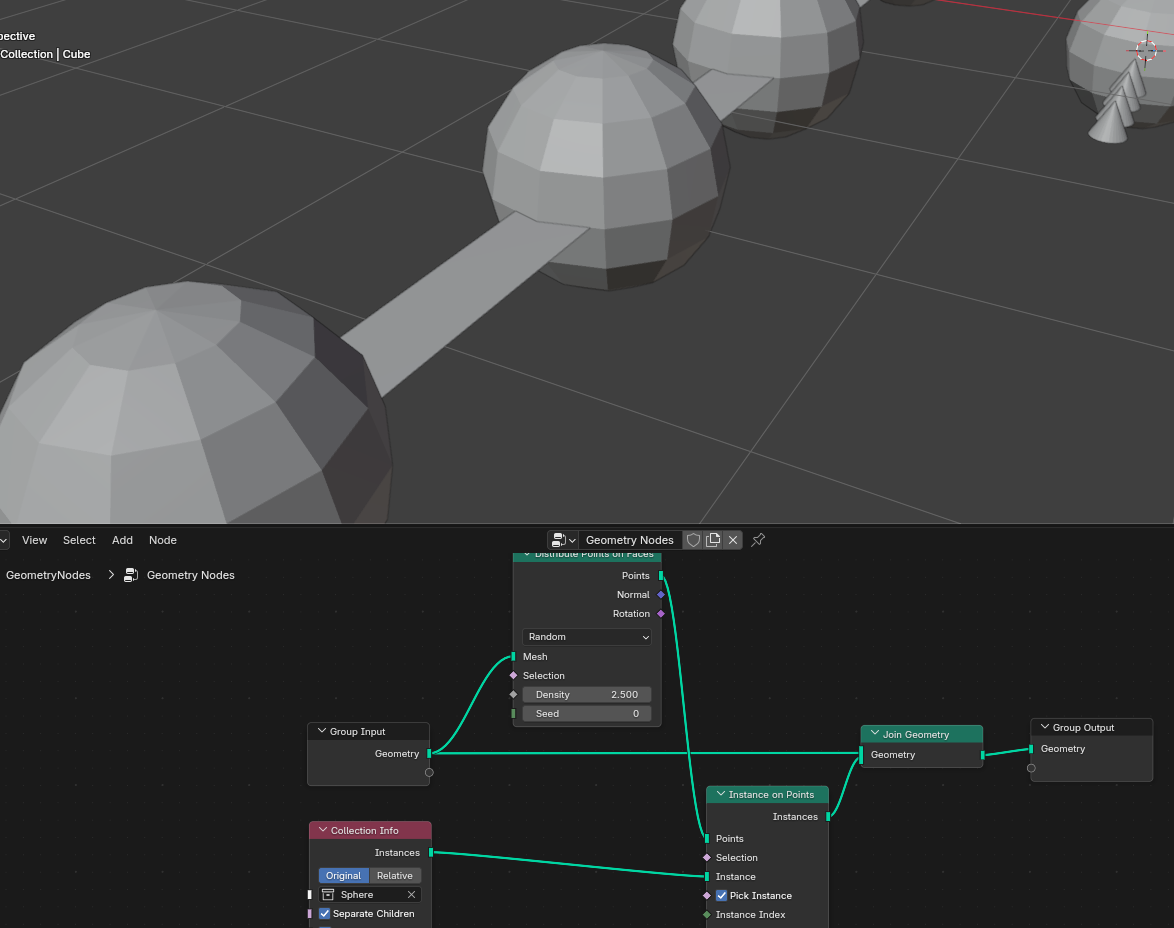The image size is (1174, 928).
Task: Adjust the Seed value field
Action: tap(587, 714)
